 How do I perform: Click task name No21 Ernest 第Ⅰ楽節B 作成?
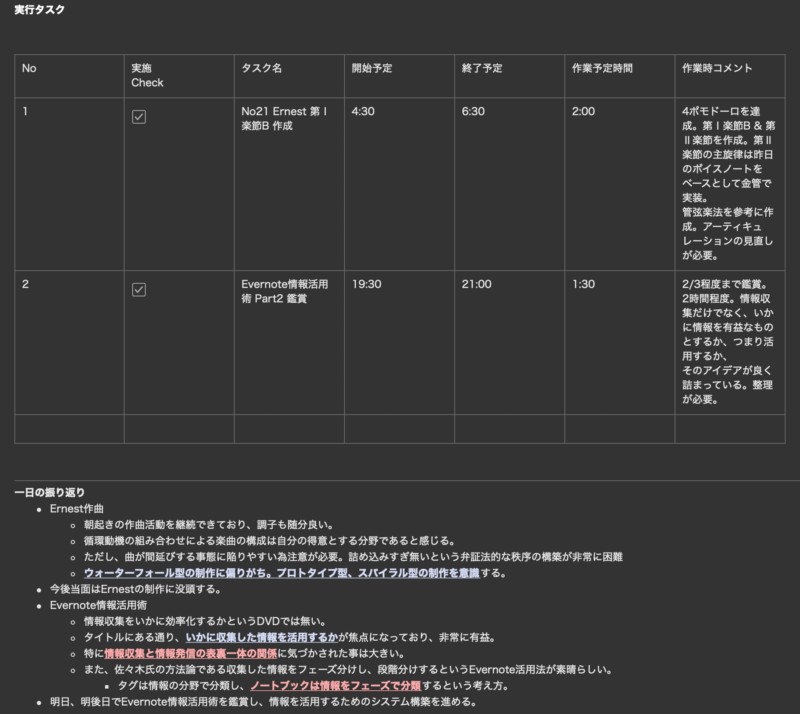click(x=284, y=118)
